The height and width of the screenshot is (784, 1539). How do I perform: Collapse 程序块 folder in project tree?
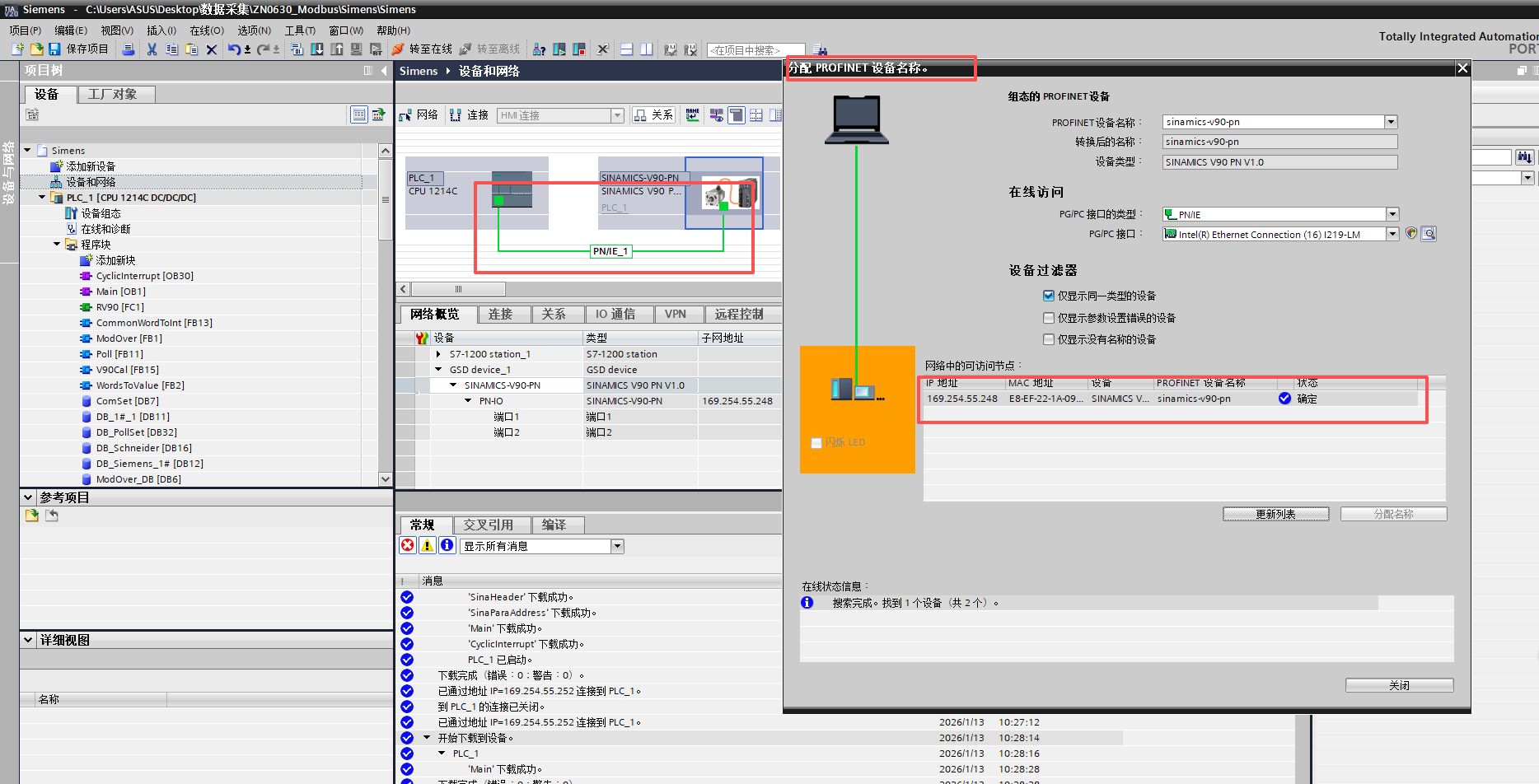pos(57,245)
